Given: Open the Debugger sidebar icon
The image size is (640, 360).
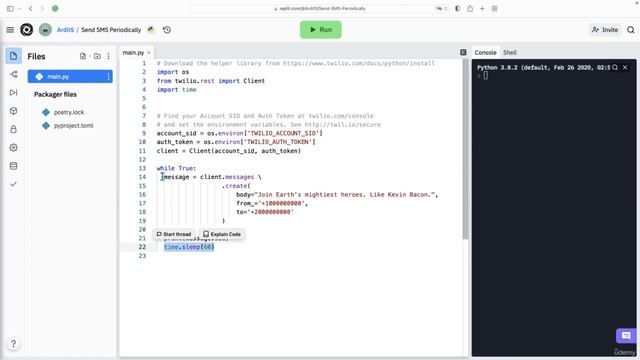Looking at the screenshot, I should (13, 93).
